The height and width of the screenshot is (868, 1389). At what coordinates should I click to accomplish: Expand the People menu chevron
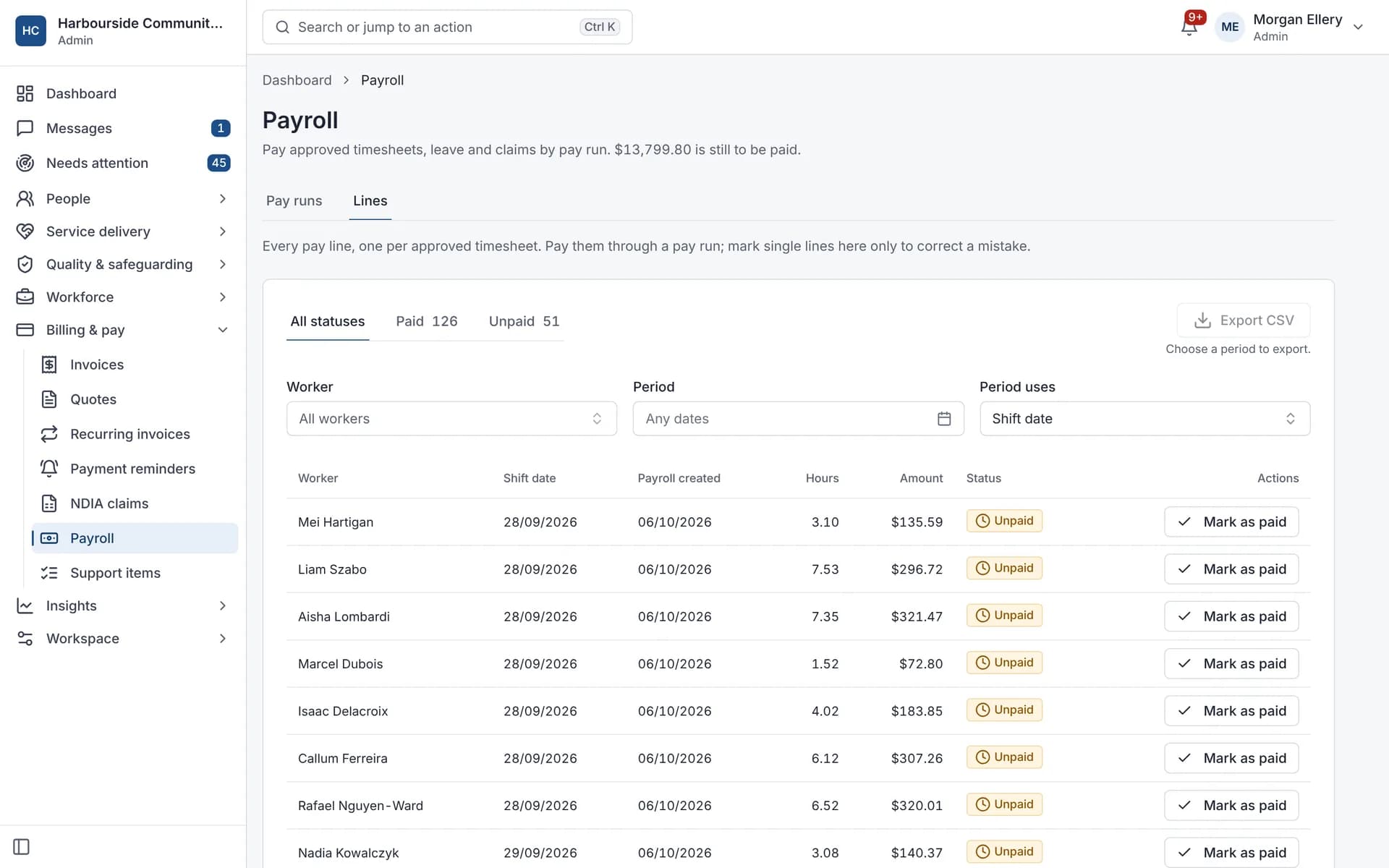pyautogui.click(x=223, y=198)
